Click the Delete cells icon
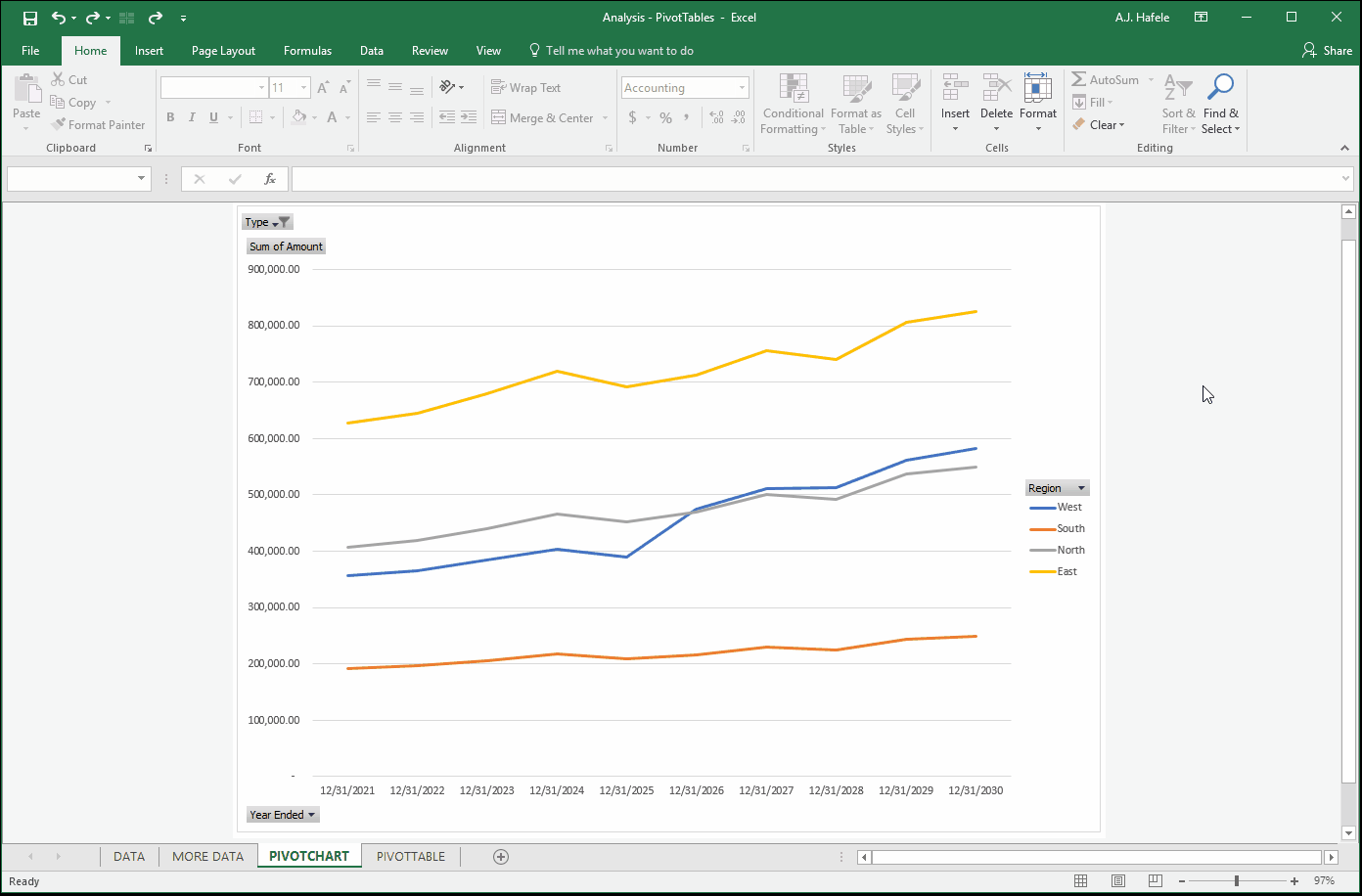This screenshot has height=896, width=1362. [996, 87]
